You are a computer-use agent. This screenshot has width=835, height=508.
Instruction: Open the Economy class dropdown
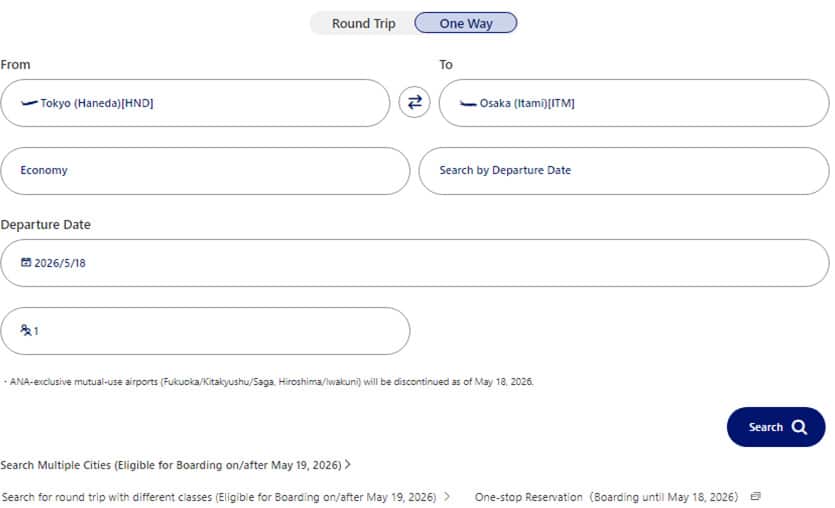(x=205, y=171)
